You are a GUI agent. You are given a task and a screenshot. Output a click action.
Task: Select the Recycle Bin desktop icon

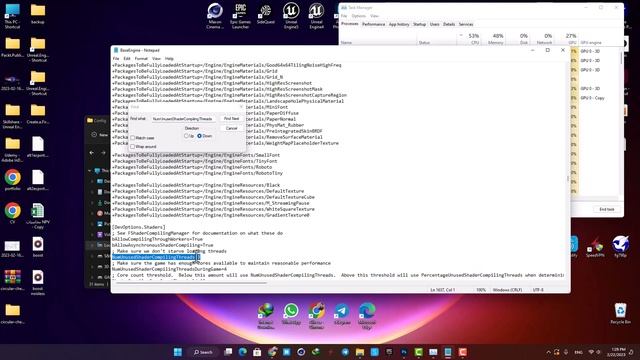620,313
